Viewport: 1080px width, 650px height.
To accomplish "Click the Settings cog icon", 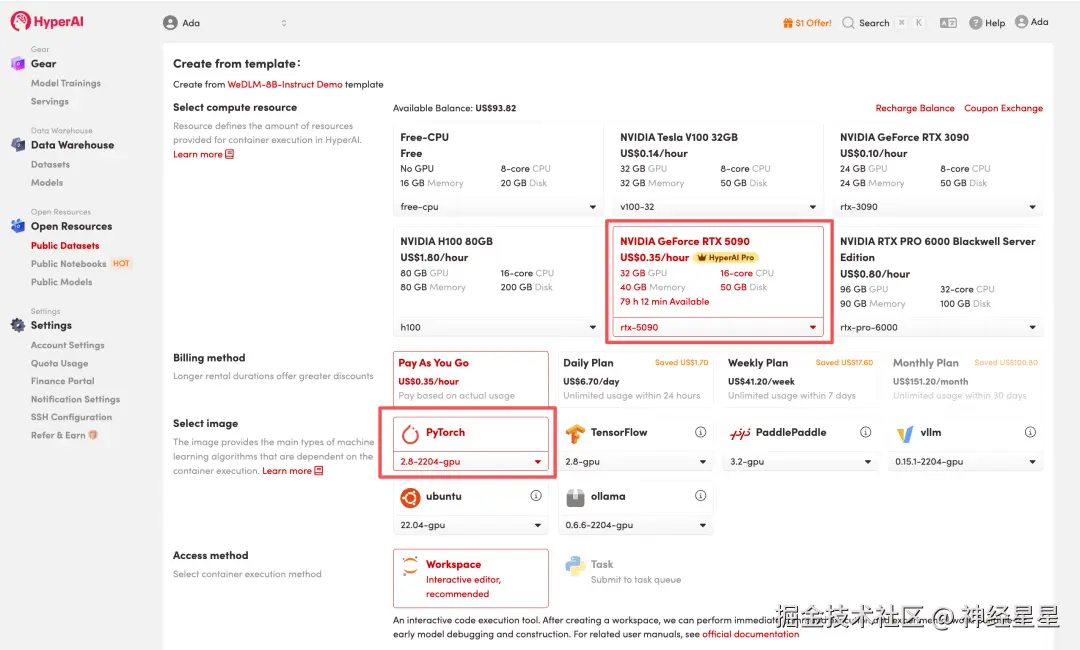I will 18,325.
